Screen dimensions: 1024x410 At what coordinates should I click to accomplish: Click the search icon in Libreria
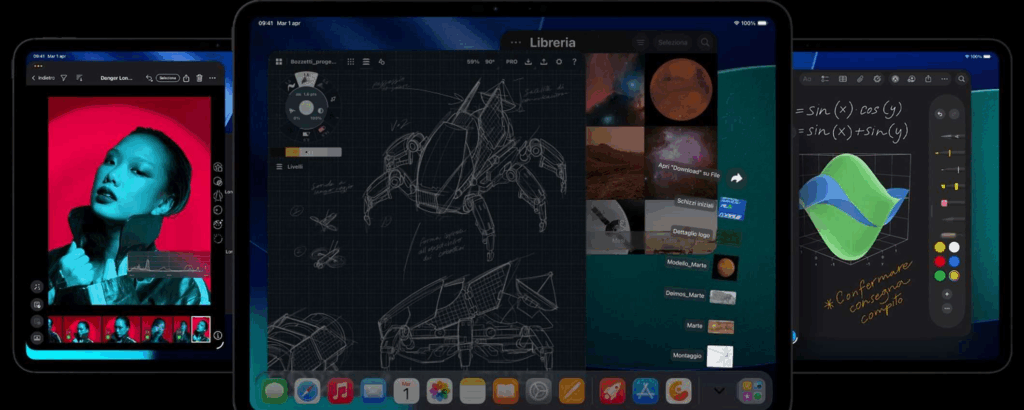point(705,43)
